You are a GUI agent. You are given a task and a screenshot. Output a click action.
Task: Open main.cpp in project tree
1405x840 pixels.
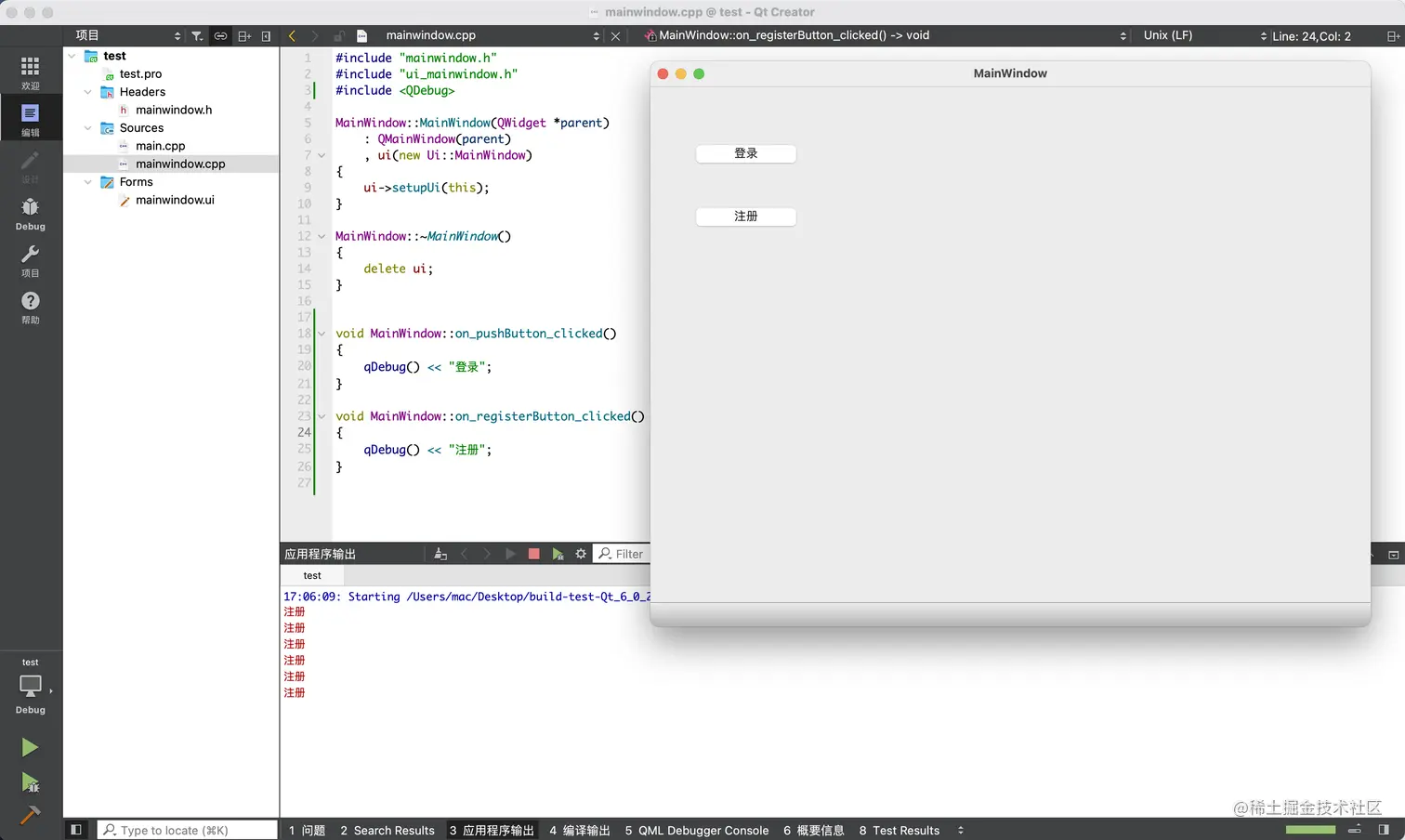160,146
